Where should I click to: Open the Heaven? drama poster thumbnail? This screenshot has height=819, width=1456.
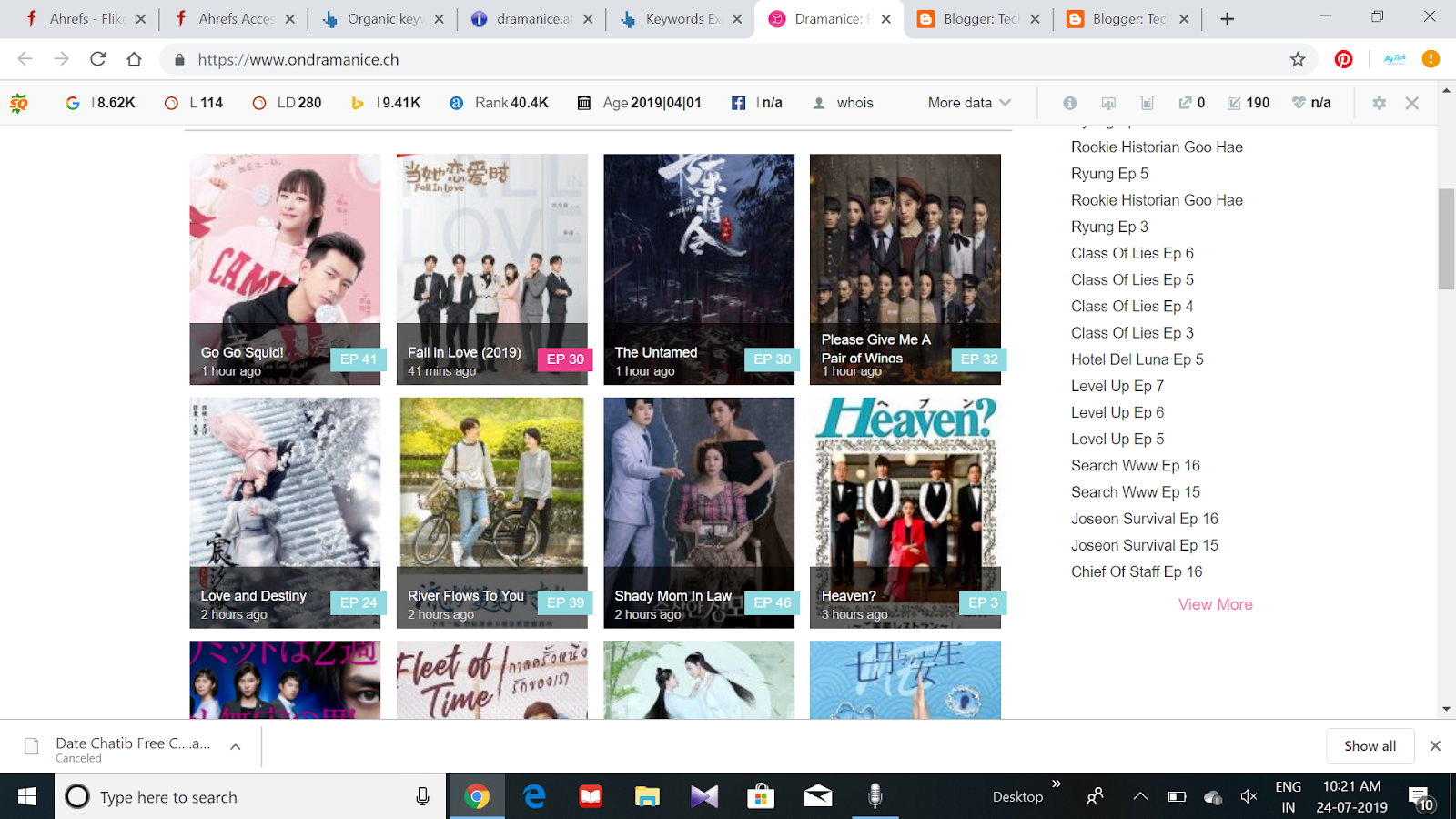[x=905, y=491]
